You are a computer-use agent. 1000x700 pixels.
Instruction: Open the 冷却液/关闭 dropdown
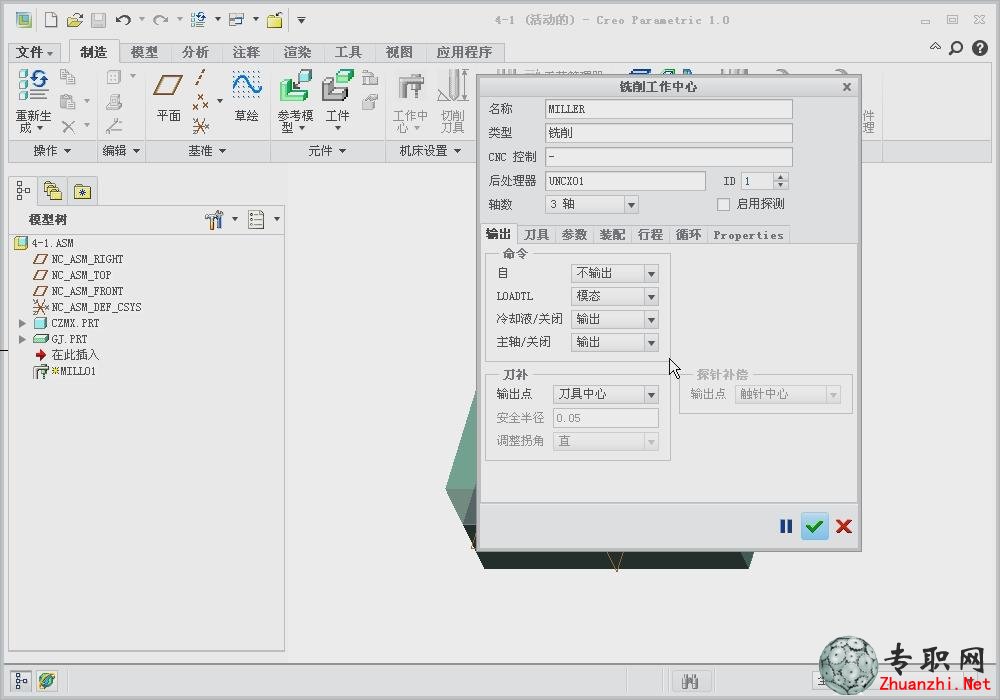[651, 320]
